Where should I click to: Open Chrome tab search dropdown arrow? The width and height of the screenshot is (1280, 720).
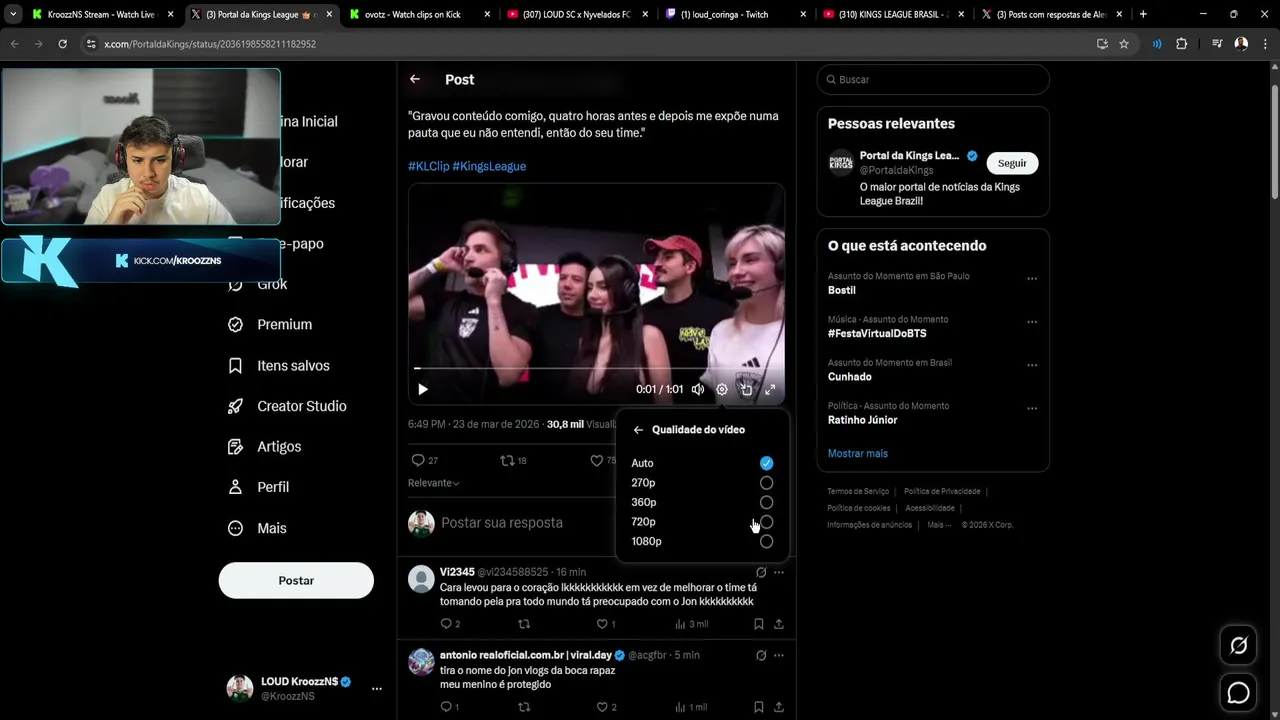coord(13,14)
